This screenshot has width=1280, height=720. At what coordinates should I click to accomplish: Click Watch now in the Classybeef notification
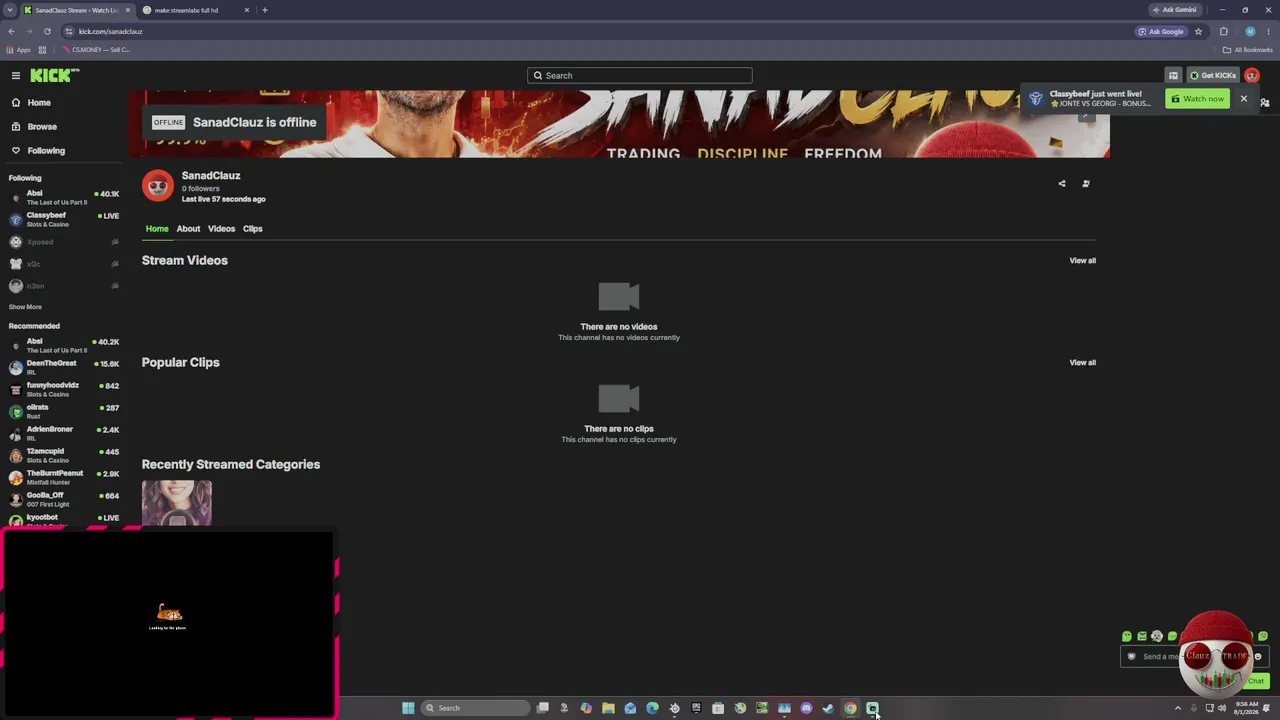point(1197,99)
